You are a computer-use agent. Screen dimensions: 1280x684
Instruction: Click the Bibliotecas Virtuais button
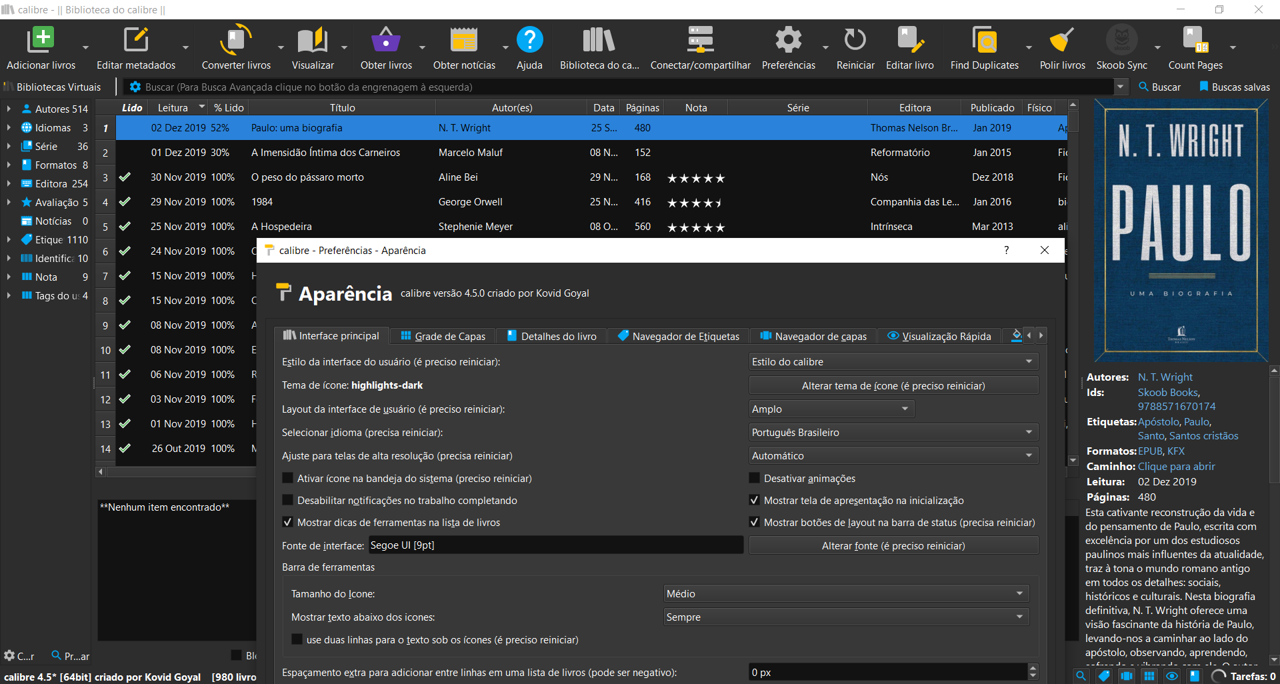tap(52, 87)
